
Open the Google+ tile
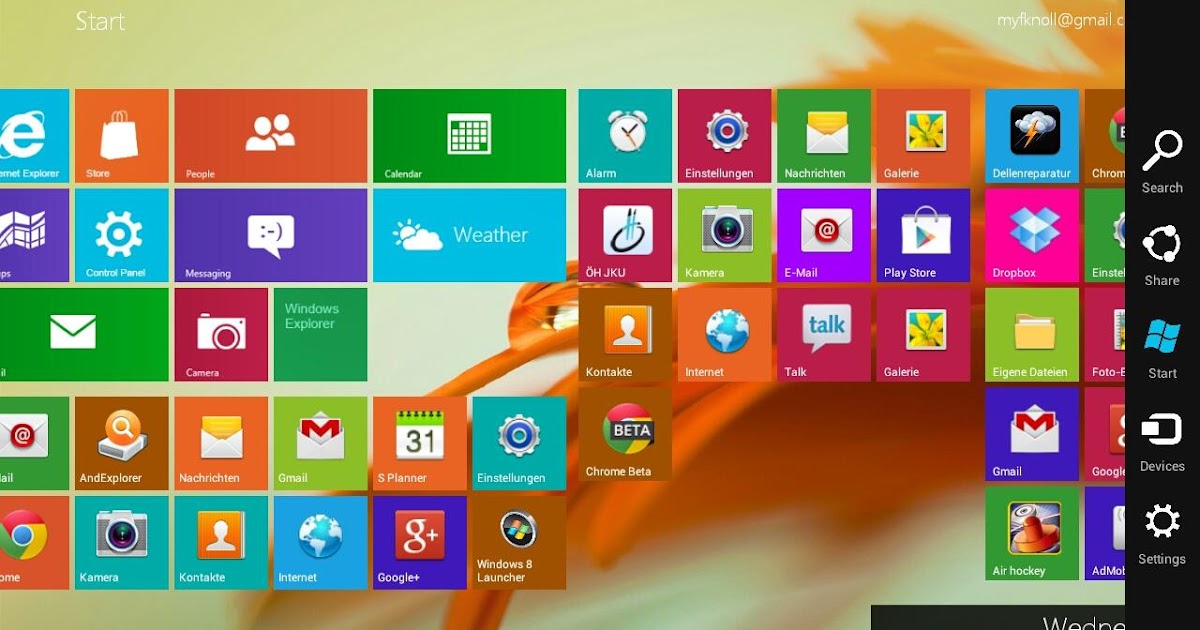(x=420, y=542)
